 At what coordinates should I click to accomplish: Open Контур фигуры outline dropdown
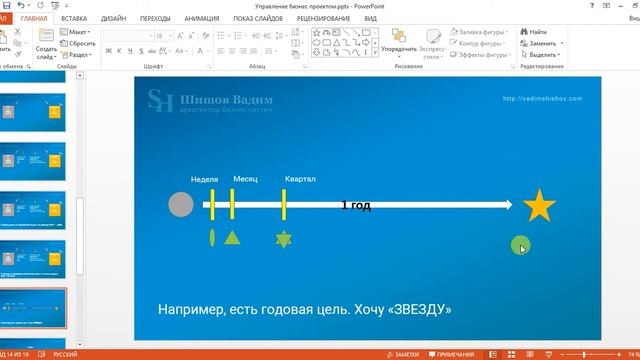click(x=478, y=43)
